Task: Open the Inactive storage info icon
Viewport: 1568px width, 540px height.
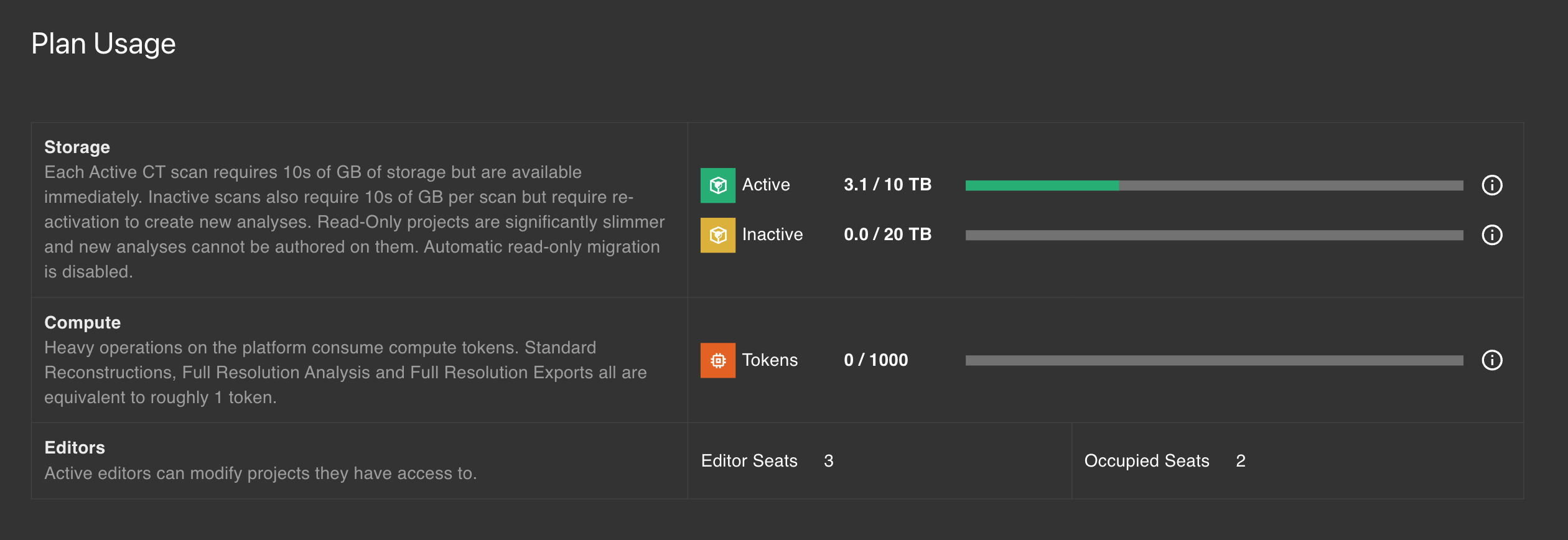Action: (x=1493, y=235)
